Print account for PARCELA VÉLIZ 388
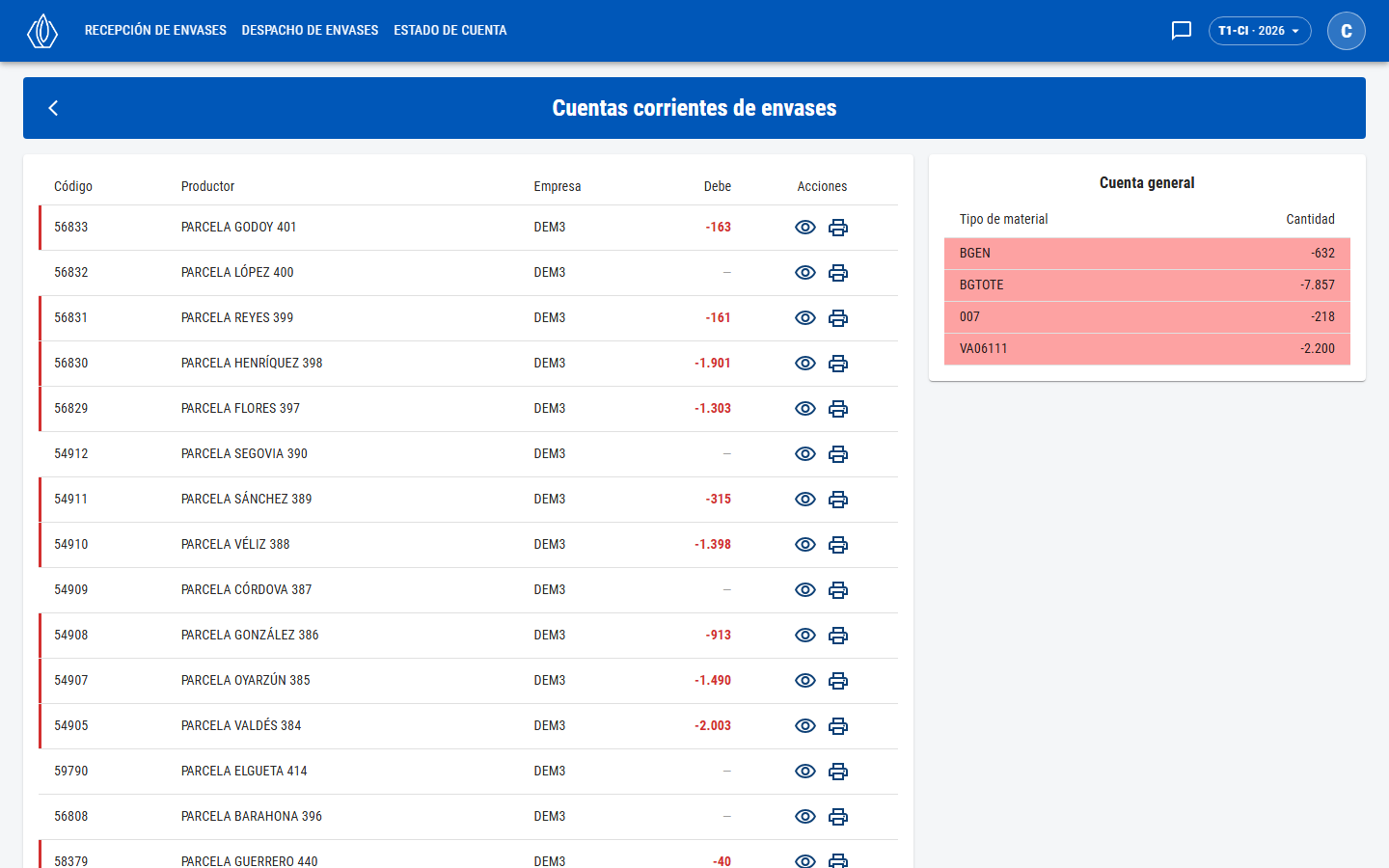The image size is (1389, 868). coord(838,545)
